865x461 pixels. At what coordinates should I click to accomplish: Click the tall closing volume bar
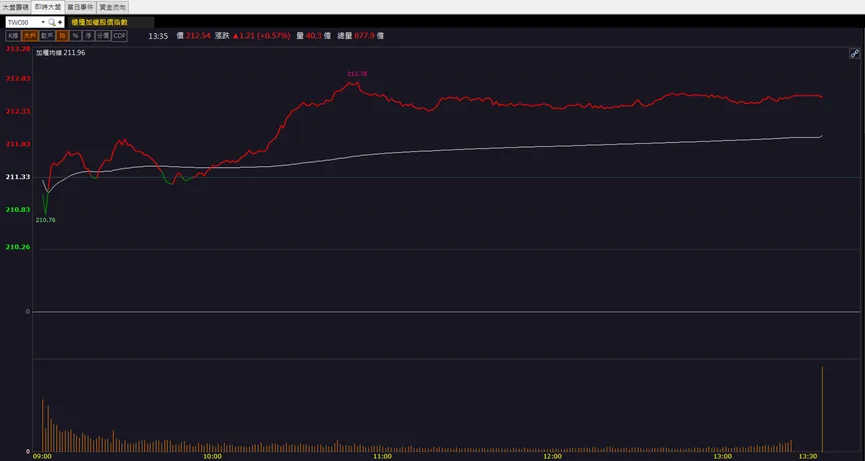(823, 409)
